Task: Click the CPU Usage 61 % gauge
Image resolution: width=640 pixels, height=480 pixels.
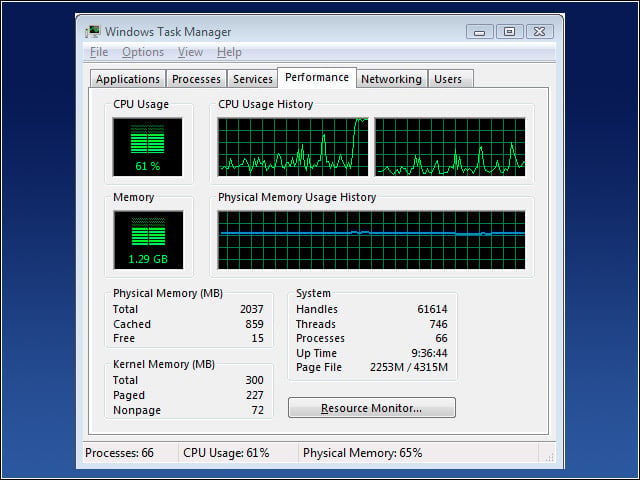Action: pos(147,147)
